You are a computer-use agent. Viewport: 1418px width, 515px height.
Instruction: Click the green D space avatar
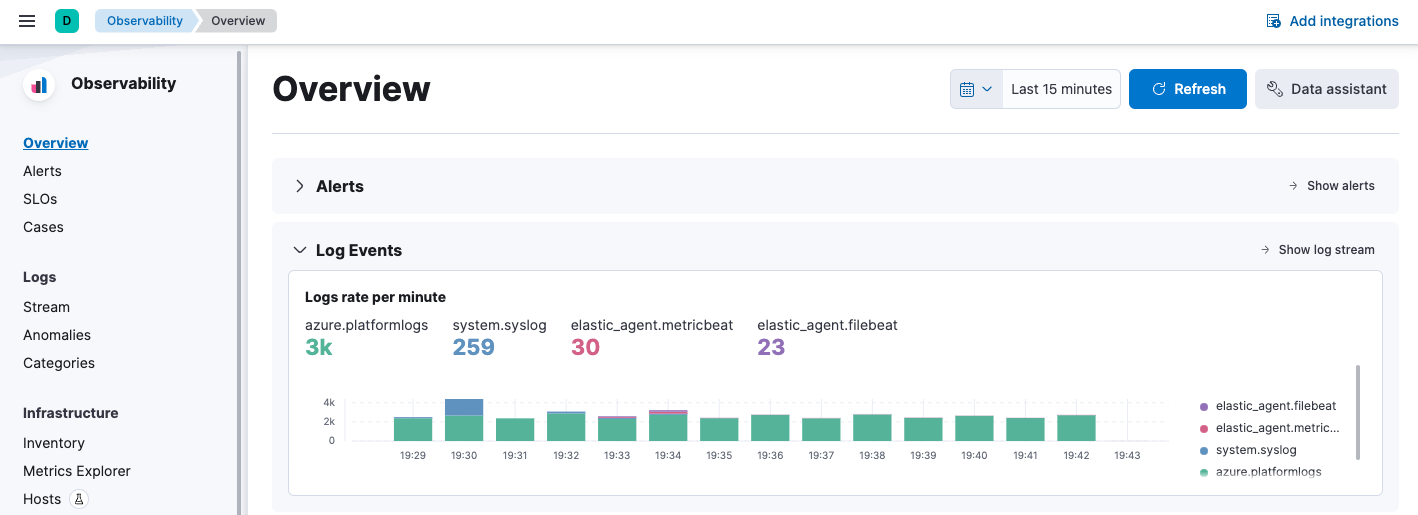point(67,21)
